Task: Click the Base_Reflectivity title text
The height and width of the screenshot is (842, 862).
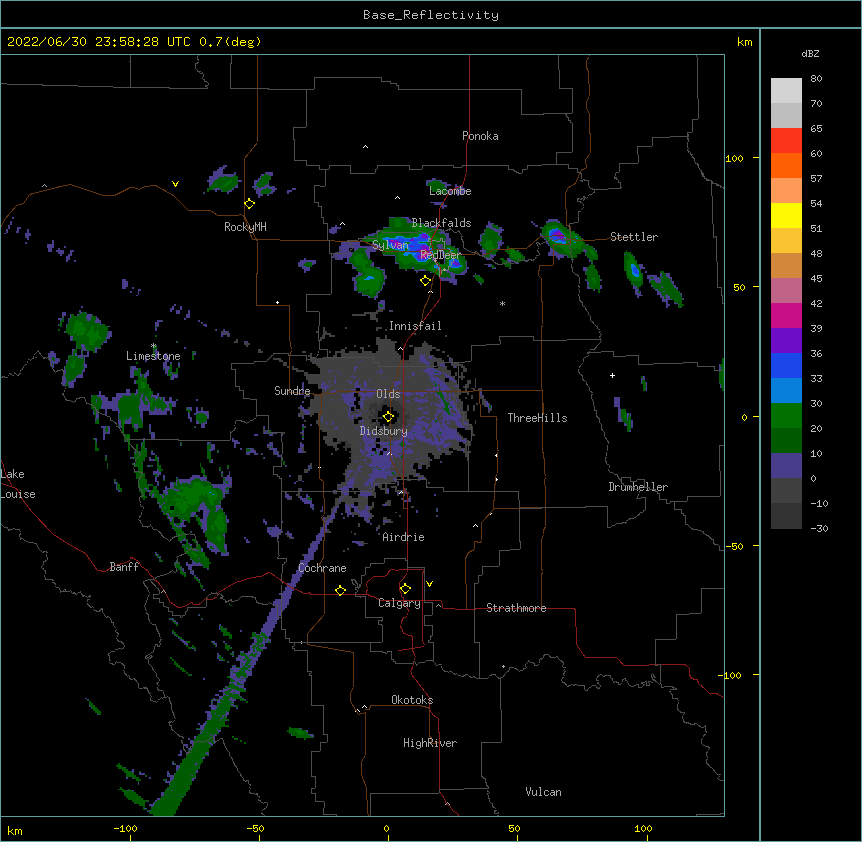Action: (x=431, y=15)
